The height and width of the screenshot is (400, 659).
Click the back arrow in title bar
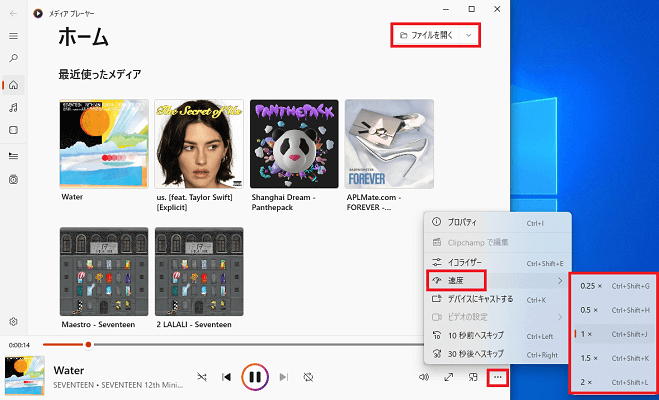[13, 13]
